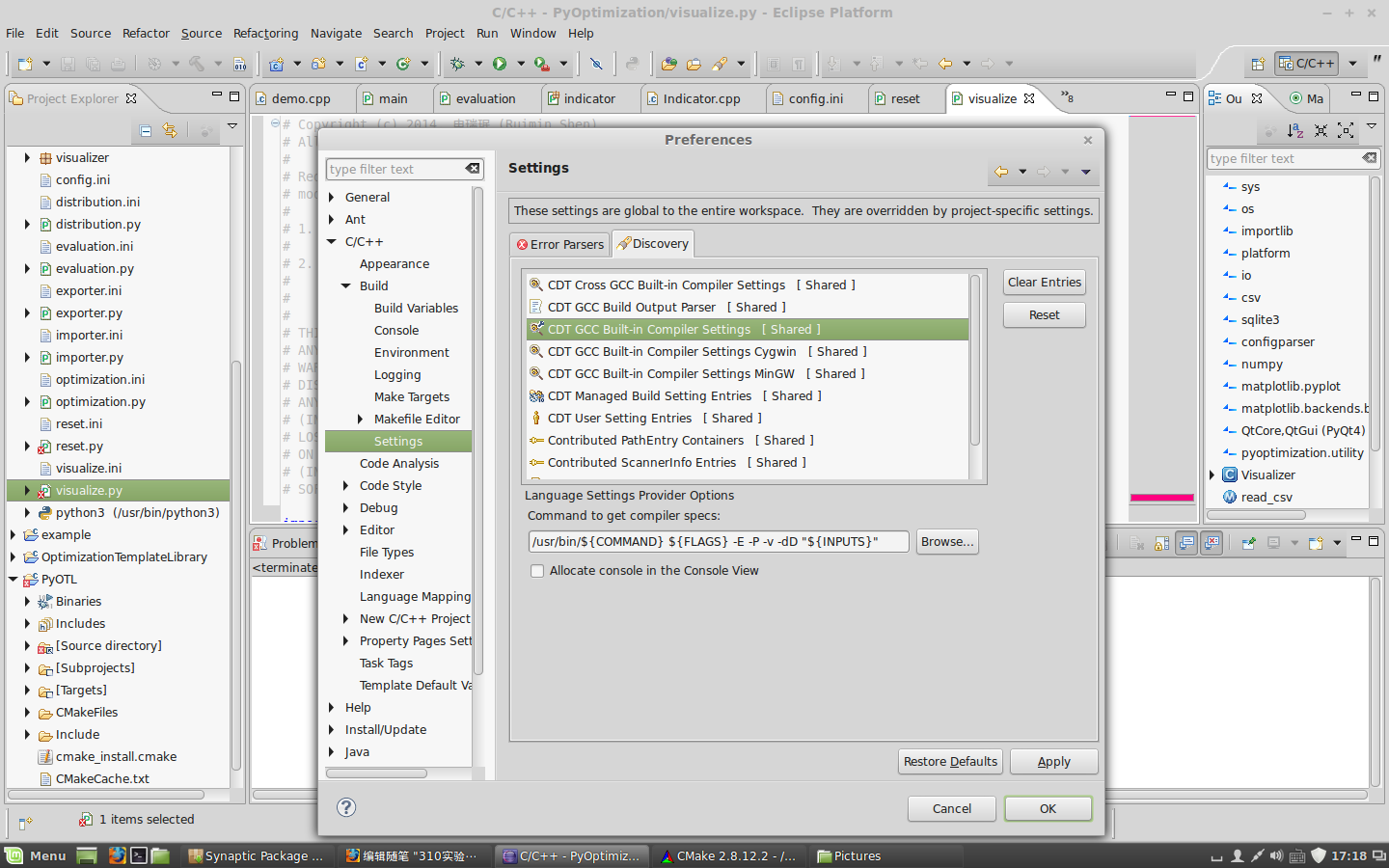
Task: Click the New C source file toolbar icon
Action: coord(361,64)
